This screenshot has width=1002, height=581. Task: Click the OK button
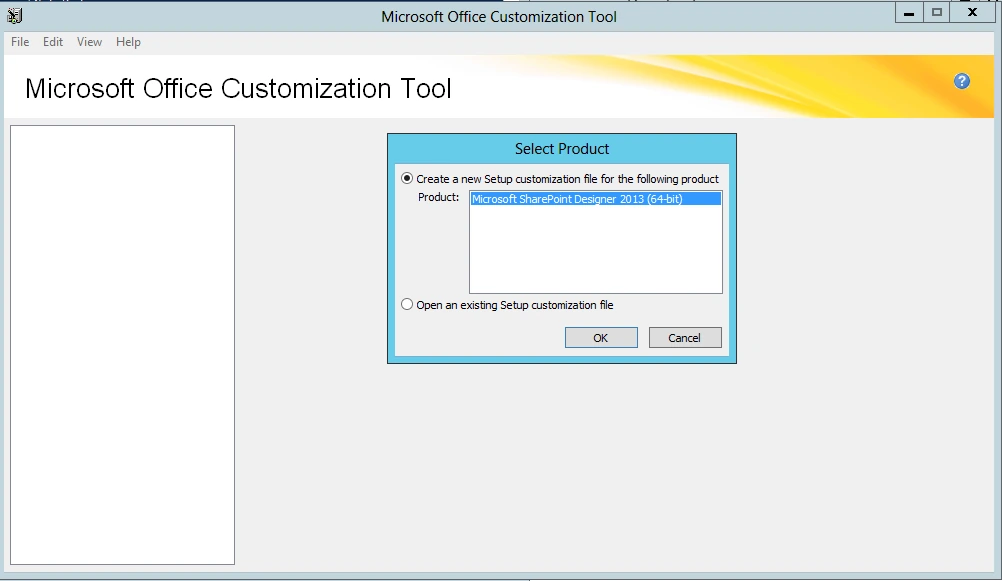pyautogui.click(x=601, y=337)
